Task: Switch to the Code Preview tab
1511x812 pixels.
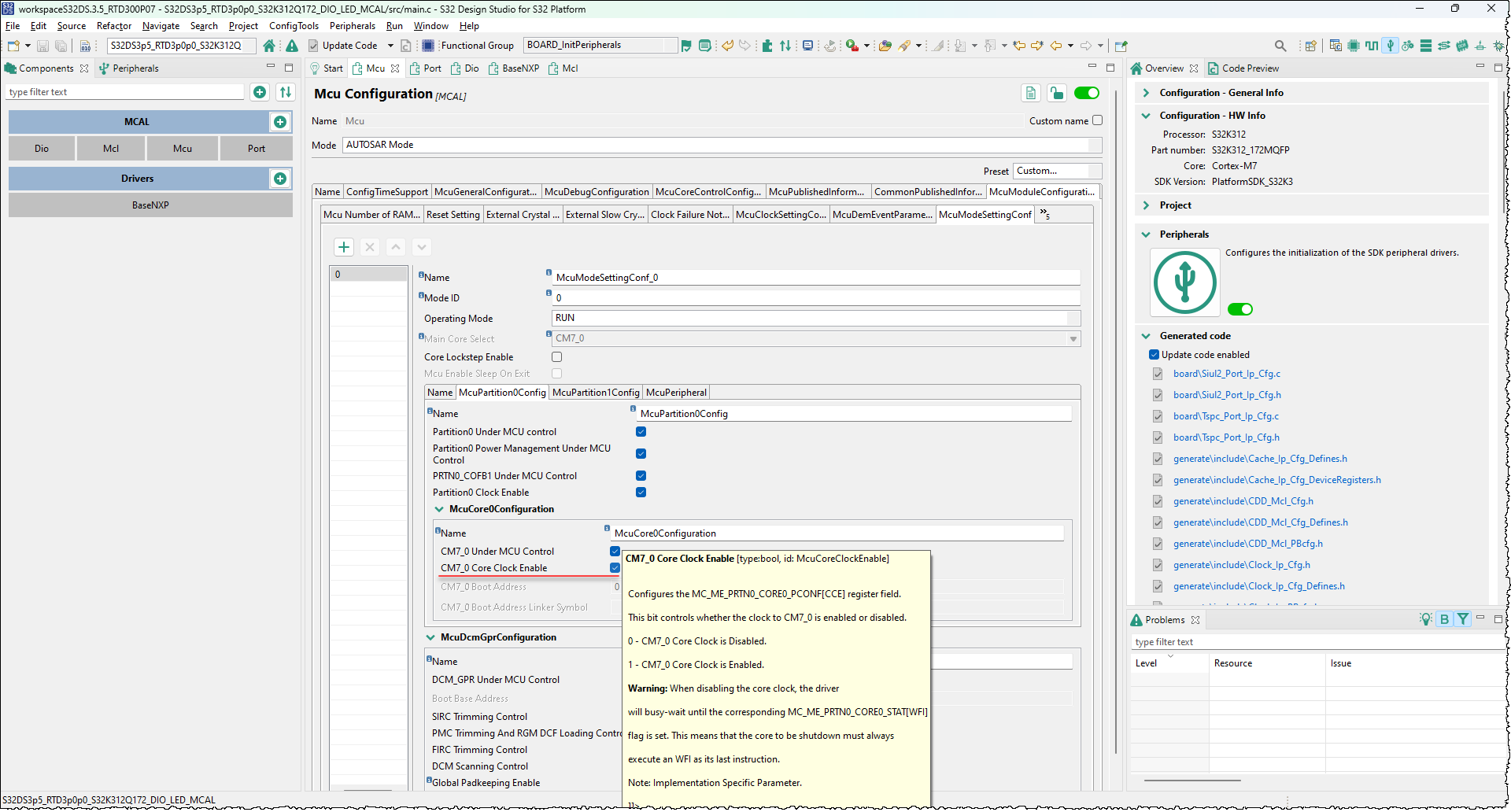Action: point(1250,68)
